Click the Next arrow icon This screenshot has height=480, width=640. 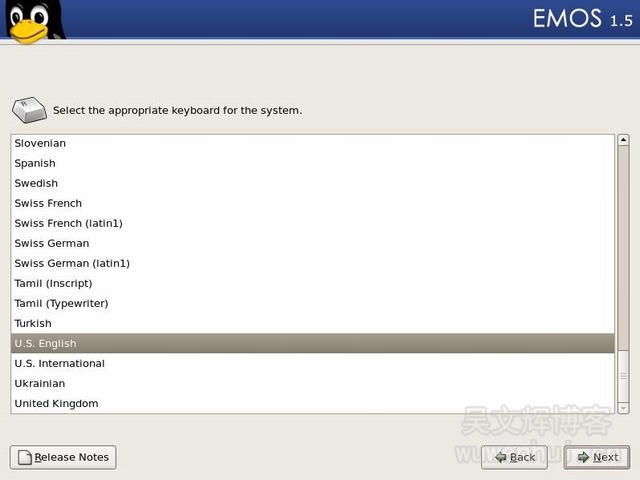(x=581, y=457)
